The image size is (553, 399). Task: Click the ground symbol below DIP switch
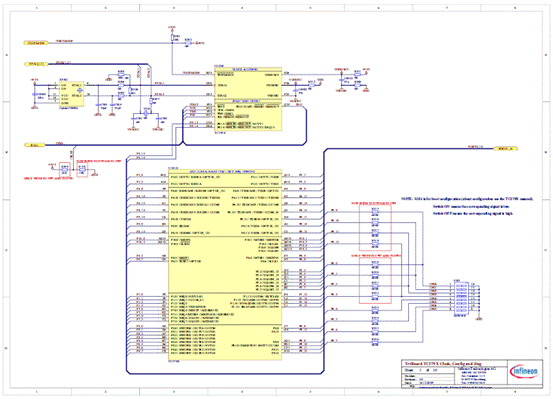click(479, 318)
